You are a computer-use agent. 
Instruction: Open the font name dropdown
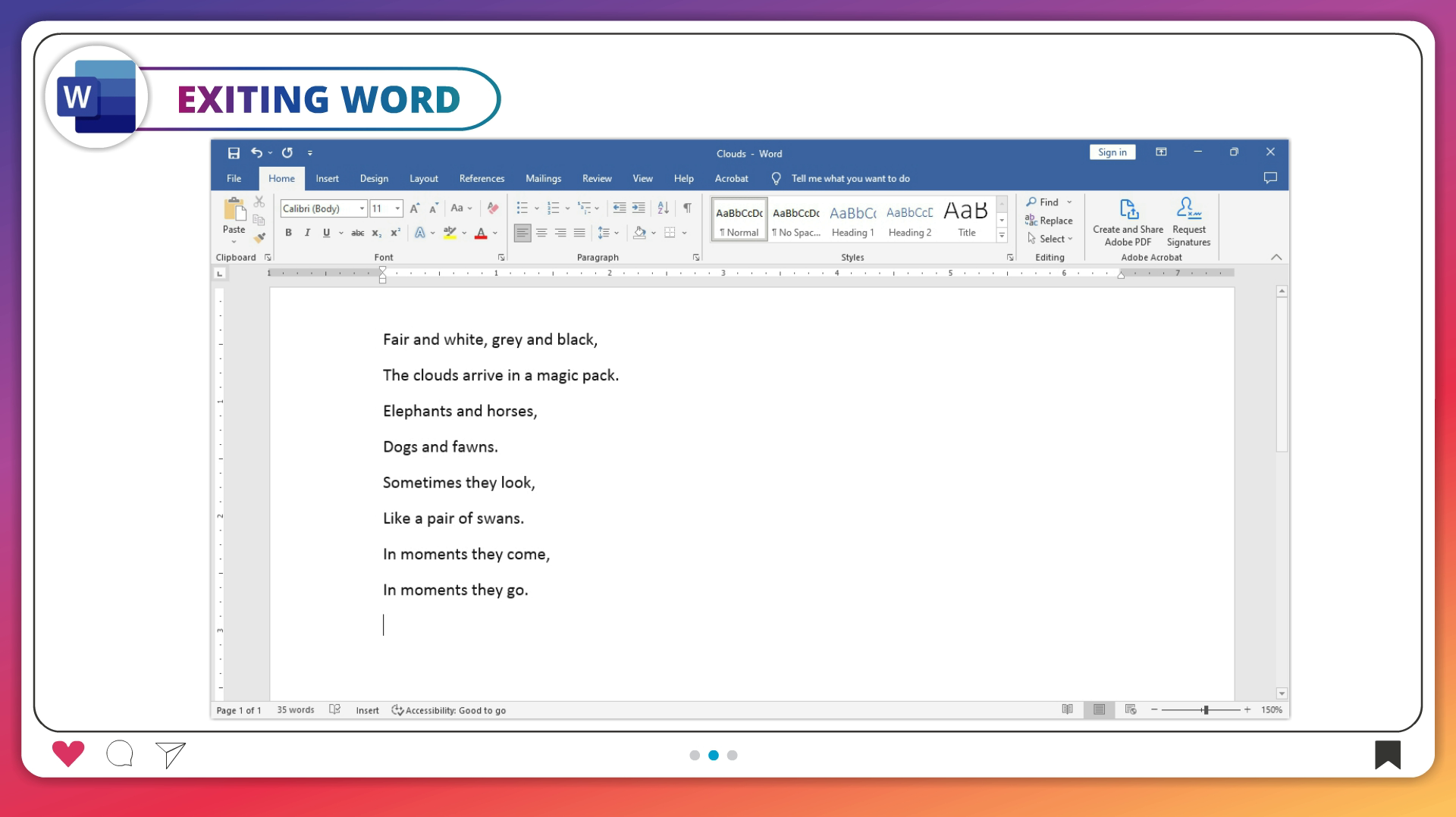click(x=362, y=208)
